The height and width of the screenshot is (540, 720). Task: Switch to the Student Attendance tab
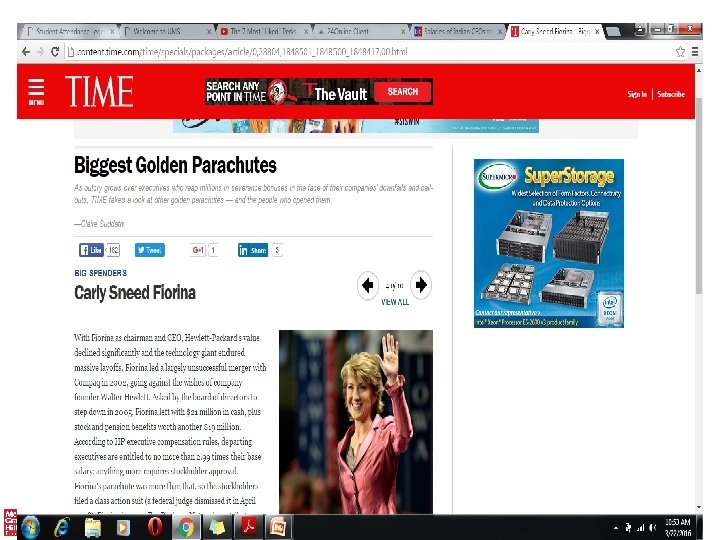pos(69,31)
